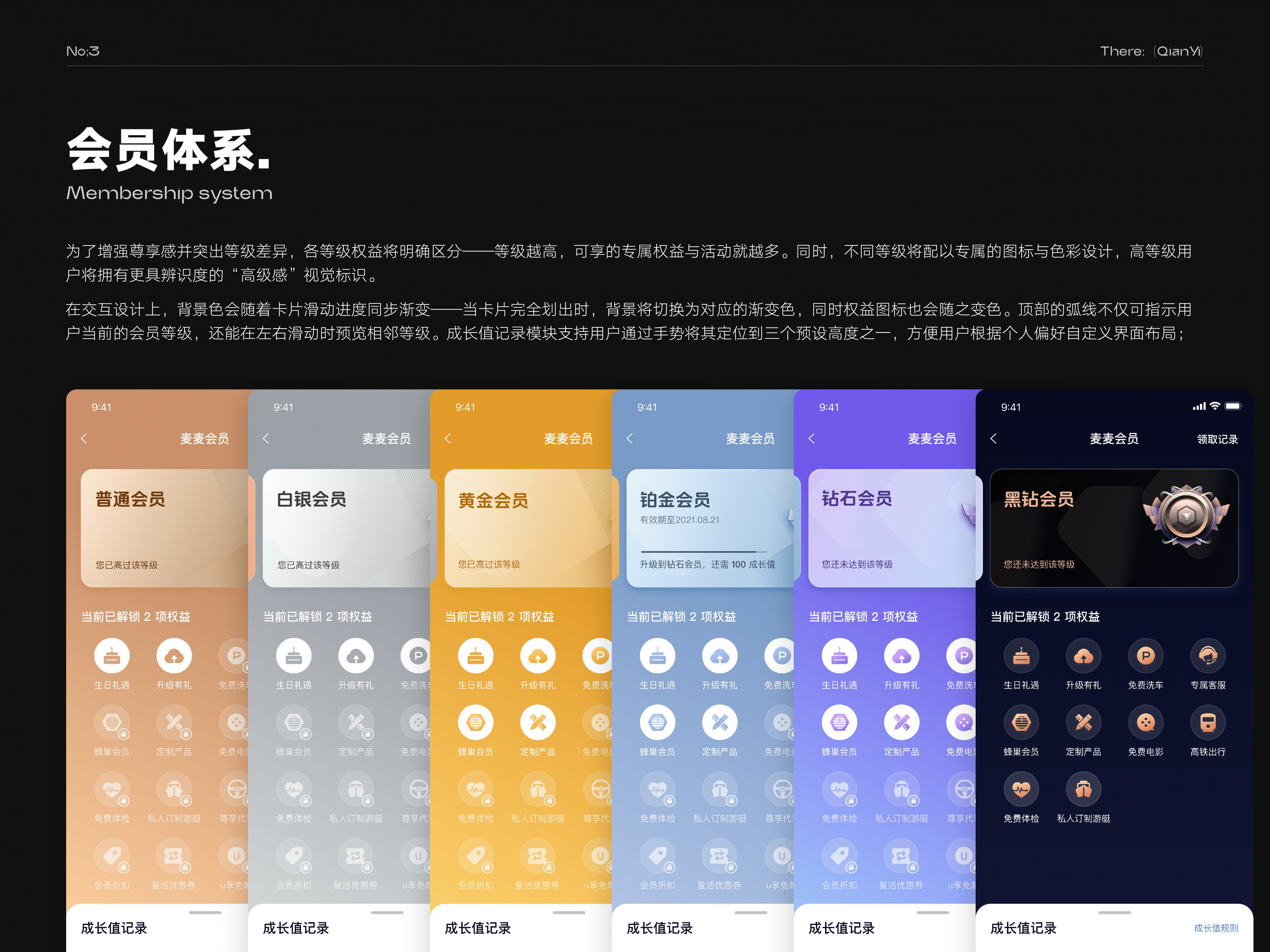Open 专属客服 headset icon
This screenshot has width=1270, height=952.
(1208, 656)
